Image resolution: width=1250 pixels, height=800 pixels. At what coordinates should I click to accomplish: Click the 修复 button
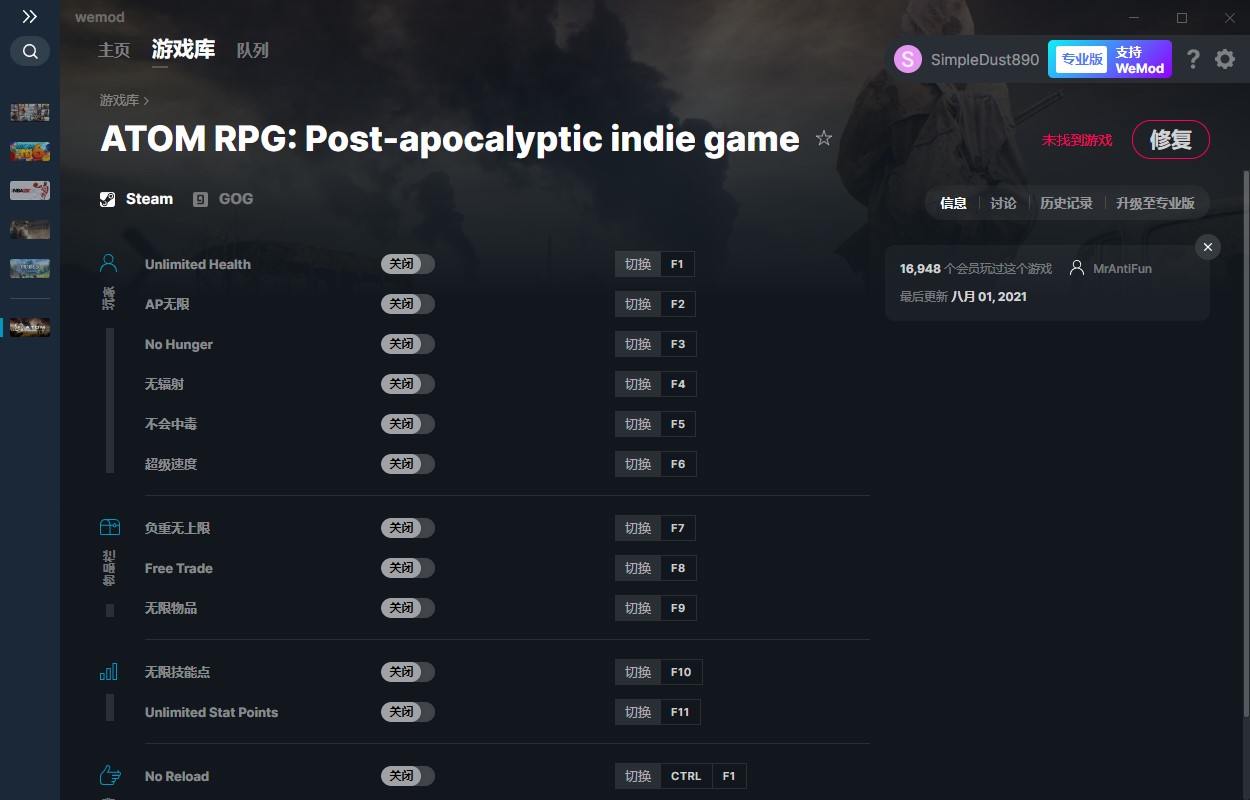1171,140
